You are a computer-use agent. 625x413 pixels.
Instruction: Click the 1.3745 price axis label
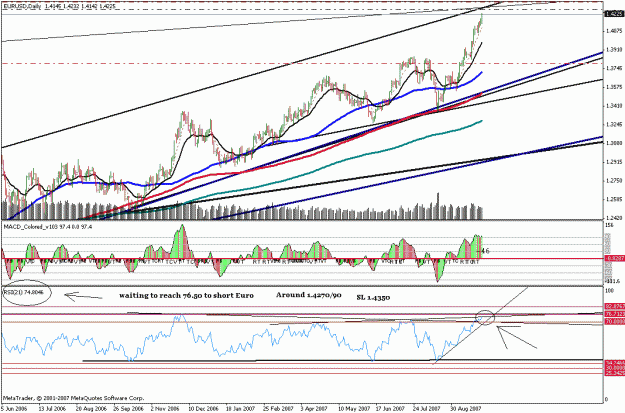pyautogui.click(x=614, y=68)
